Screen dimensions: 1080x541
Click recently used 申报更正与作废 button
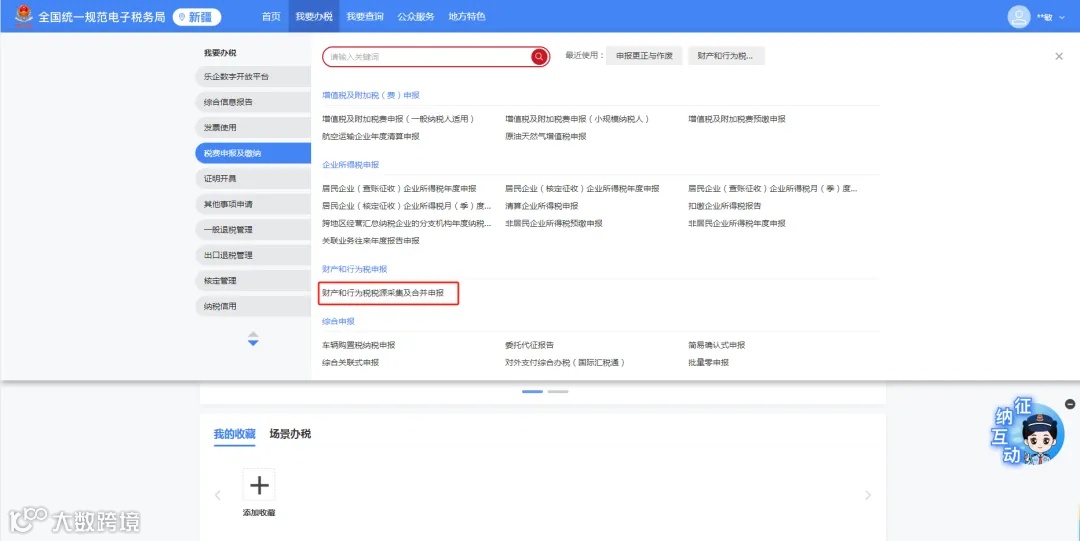pyautogui.click(x=644, y=56)
